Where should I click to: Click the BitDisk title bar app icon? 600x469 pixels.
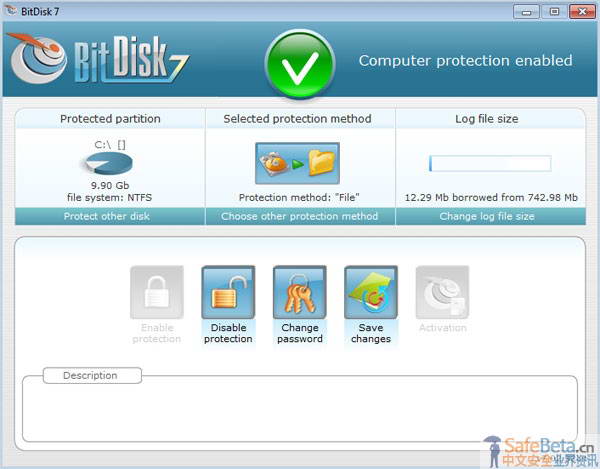pos(11,11)
